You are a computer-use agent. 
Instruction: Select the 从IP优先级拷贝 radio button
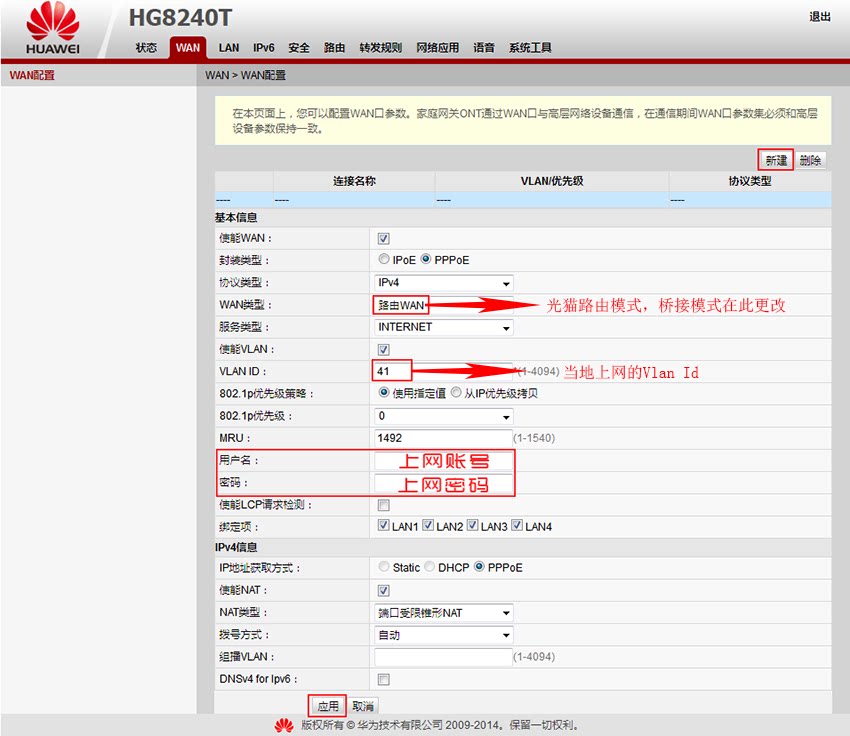pyautogui.click(x=456, y=392)
